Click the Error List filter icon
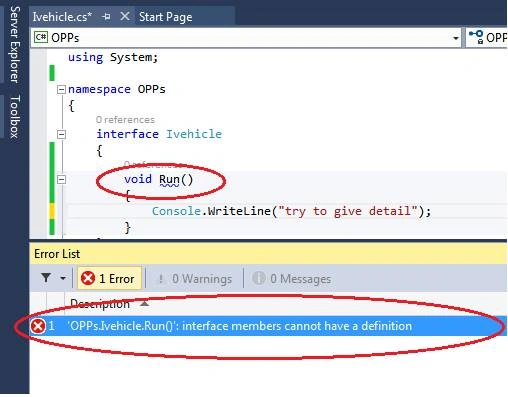The height and width of the screenshot is (397, 508). [46, 278]
